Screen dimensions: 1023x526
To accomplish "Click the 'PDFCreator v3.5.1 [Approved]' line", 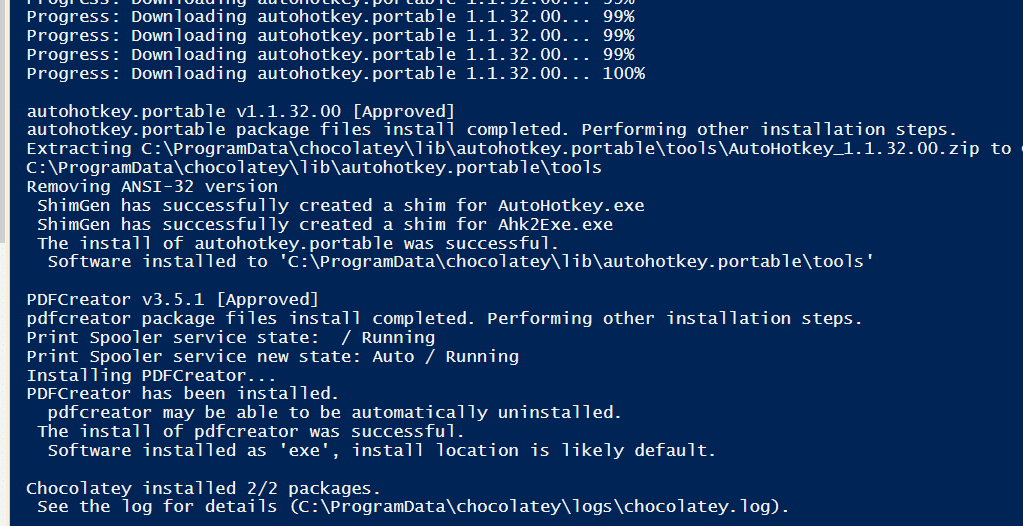I will coord(172,300).
